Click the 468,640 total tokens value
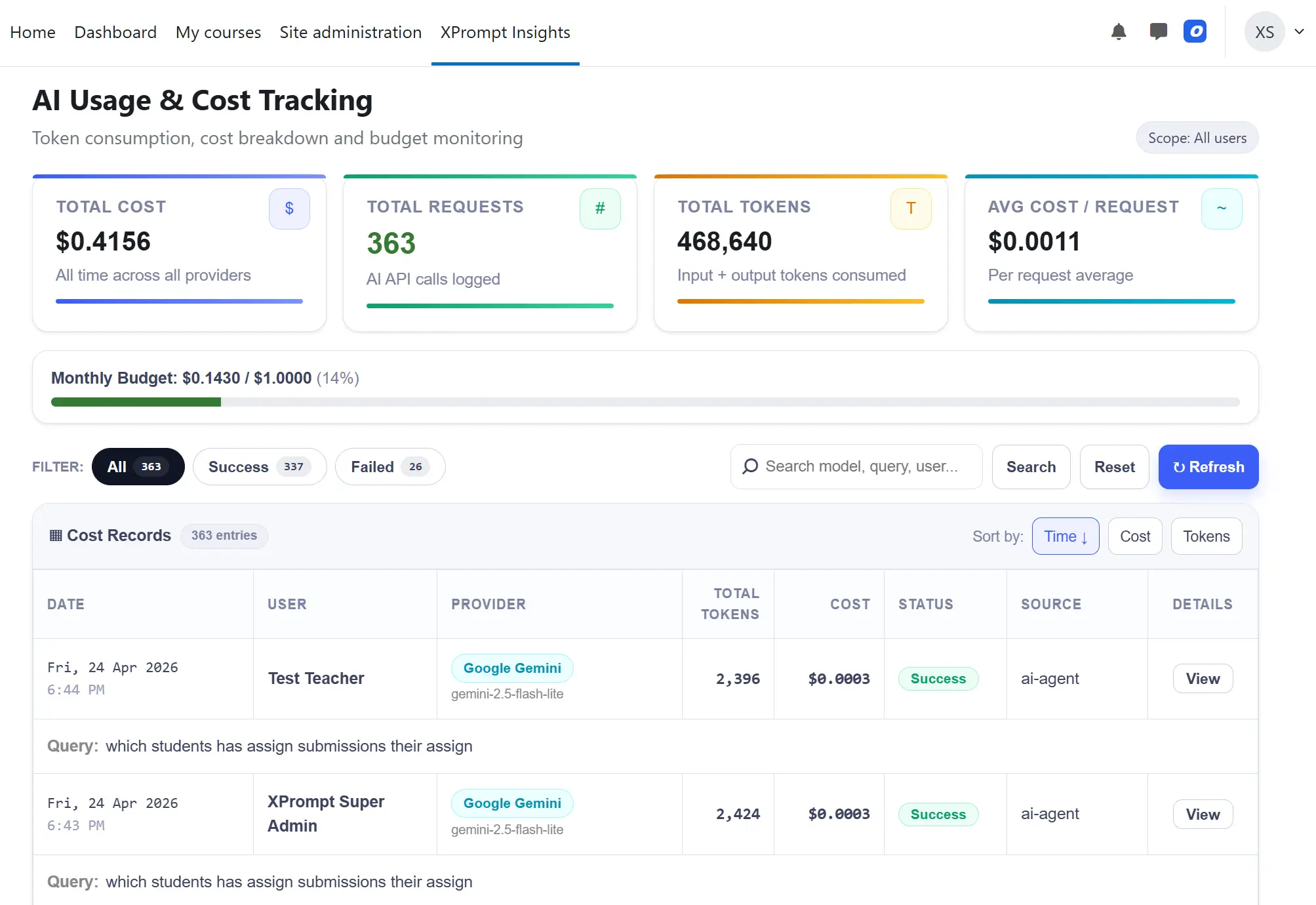1316x905 pixels. pyautogui.click(x=725, y=241)
